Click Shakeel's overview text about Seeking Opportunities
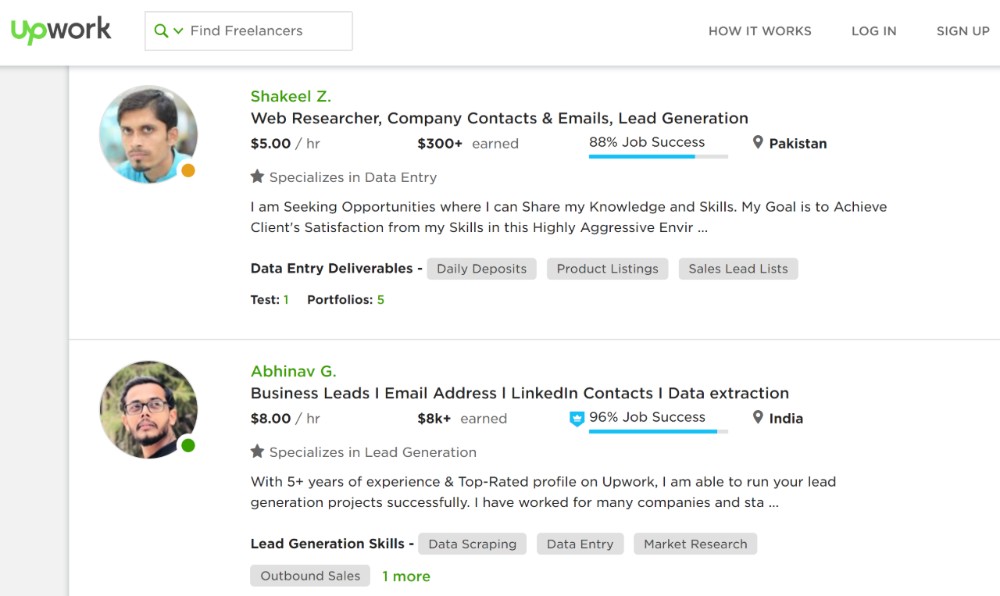The height and width of the screenshot is (596, 1000). tap(568, 217)
